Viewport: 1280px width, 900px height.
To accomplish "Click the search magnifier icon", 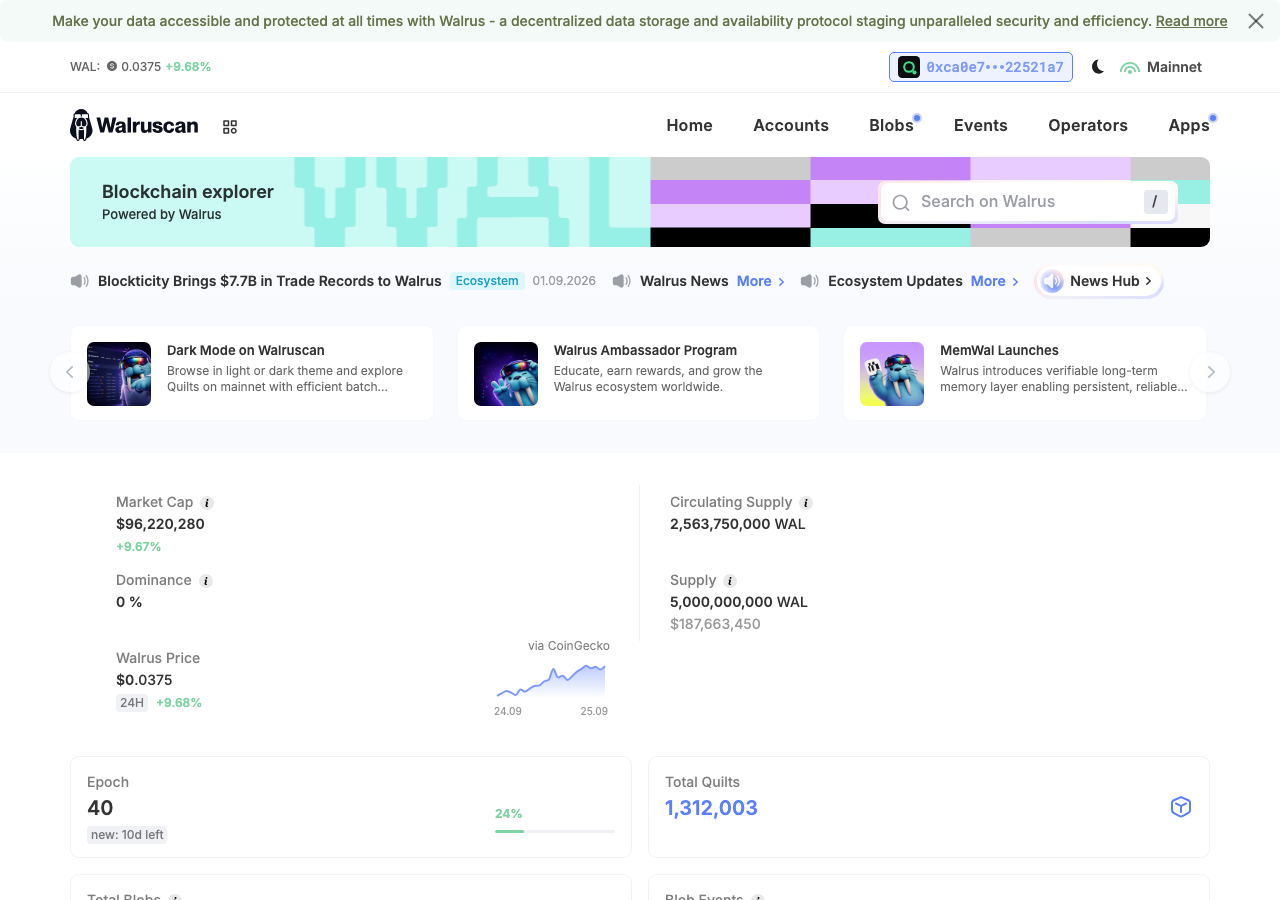I will coord(901,203).
